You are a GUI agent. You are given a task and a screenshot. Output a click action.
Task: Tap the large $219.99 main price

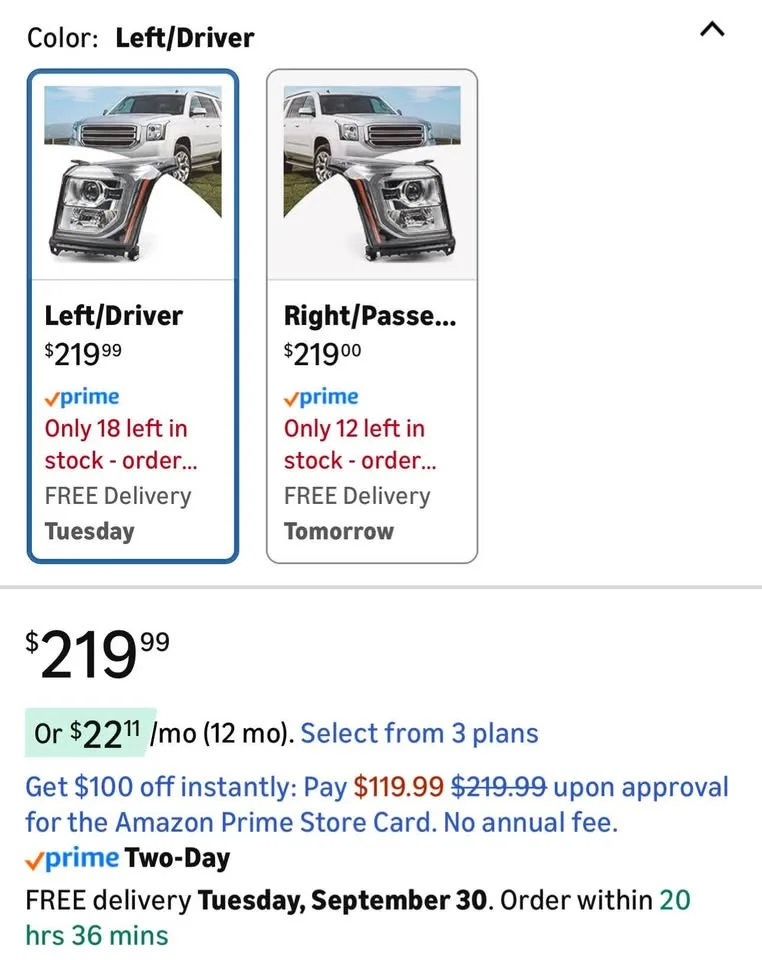click(97, 655)
